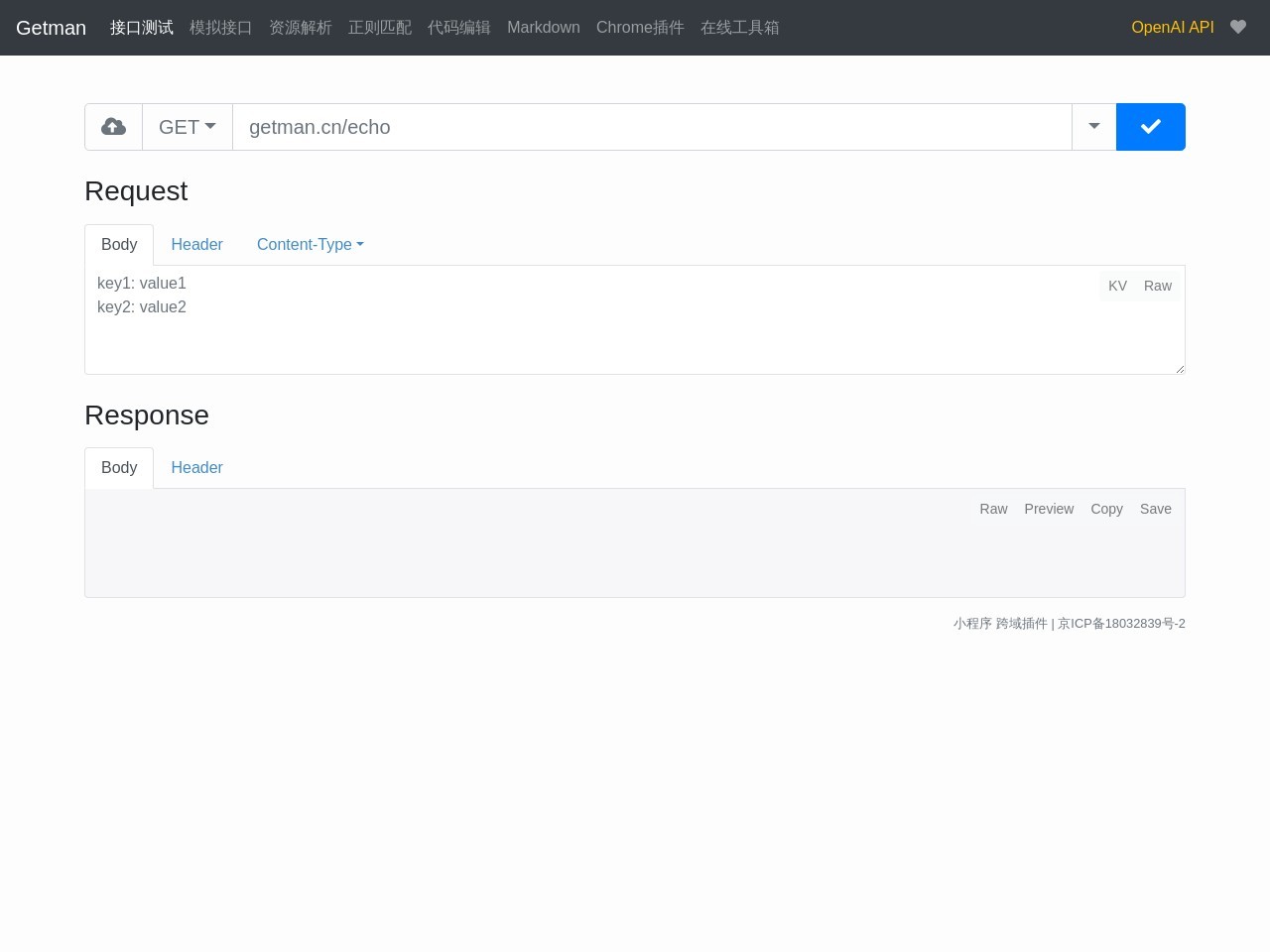Copy the response body
Viewport: 1270px width, 952px height.
(x=1106, y=509)
